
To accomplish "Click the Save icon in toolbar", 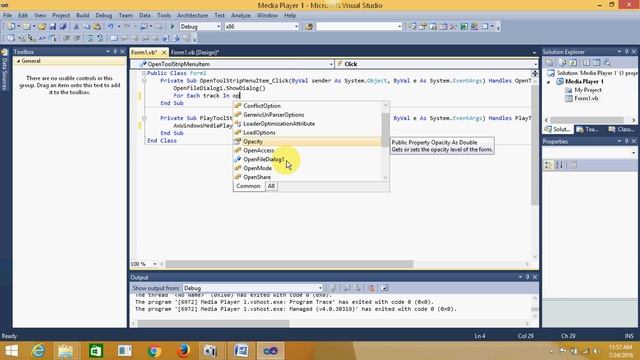I will [x=53, y=27].
